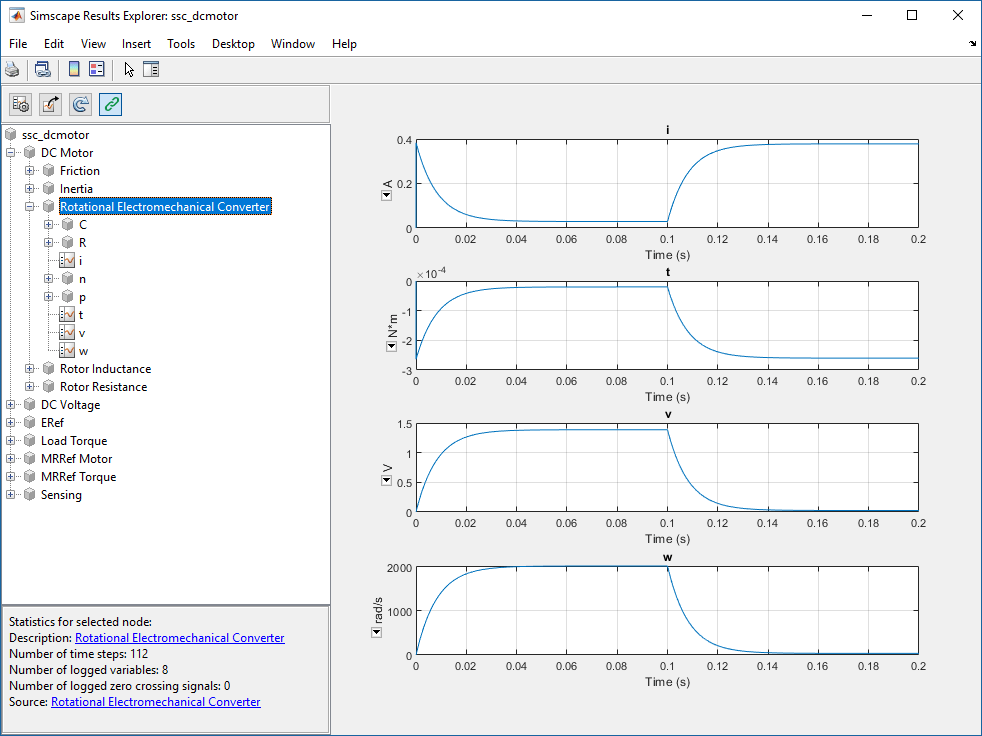
Task: Open unit dropdown for current plot A
Action: [x=386, y=195]
